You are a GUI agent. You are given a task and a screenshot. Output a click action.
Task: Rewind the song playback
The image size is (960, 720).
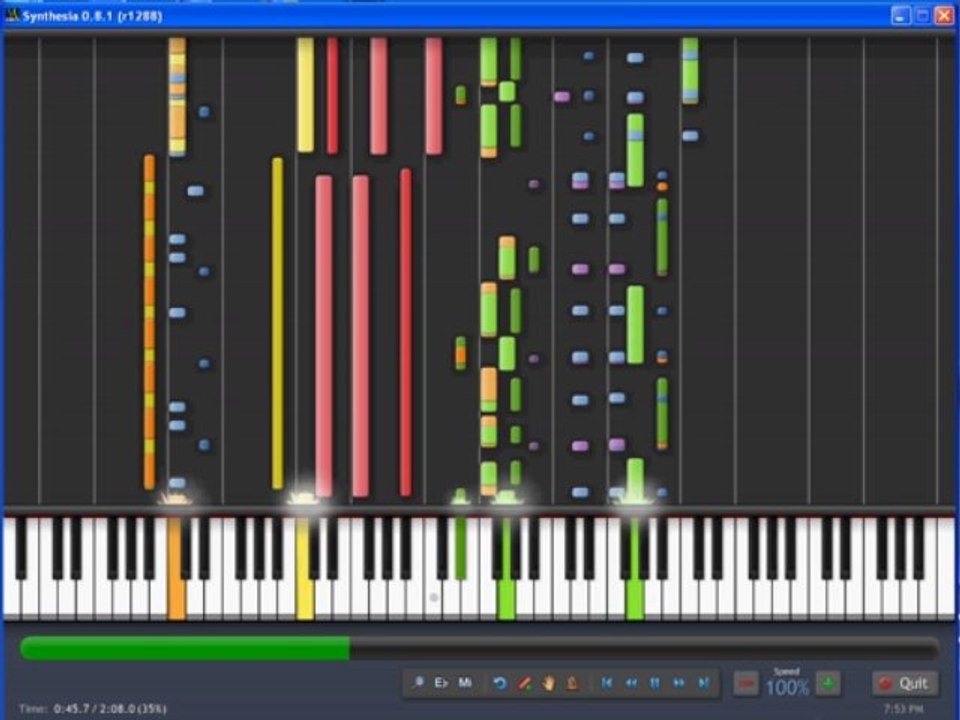tap(631, 683)
